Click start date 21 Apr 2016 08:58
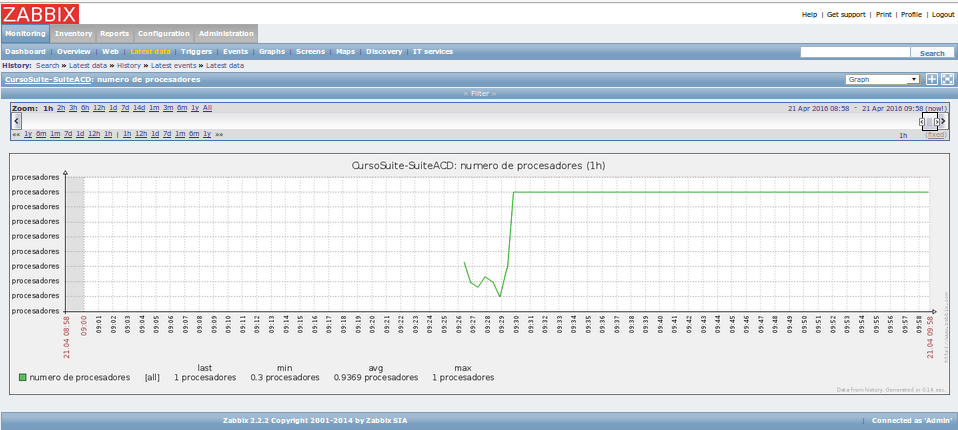The width and height of the screenshot is (958, 430). tap(819, 108)
